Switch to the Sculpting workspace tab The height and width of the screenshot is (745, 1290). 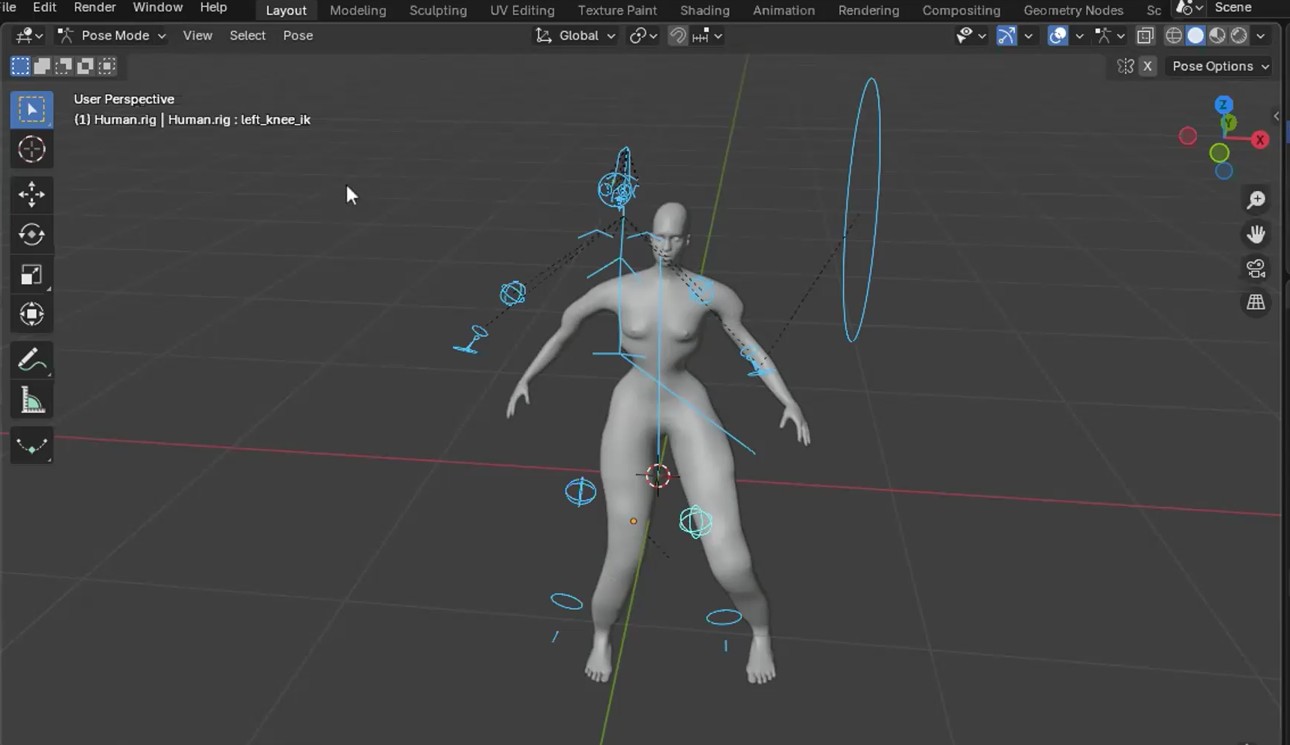point(438,10)
